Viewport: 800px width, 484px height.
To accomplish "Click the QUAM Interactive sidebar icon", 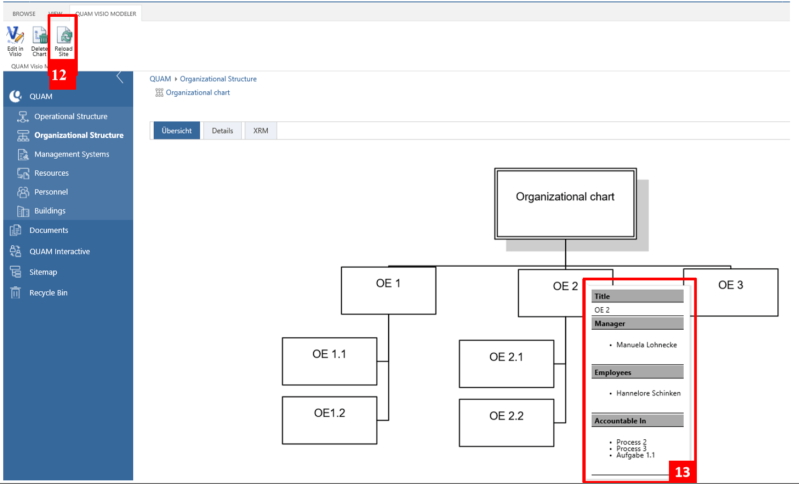I will [x=16, y=251].
